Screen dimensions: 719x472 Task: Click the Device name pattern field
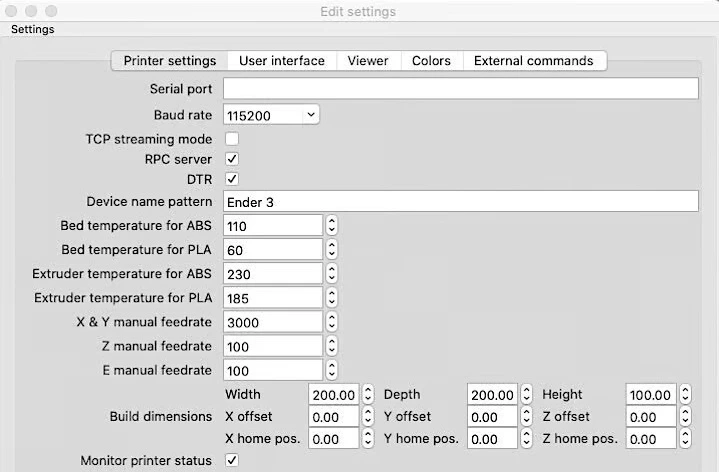tap(460, 202)
